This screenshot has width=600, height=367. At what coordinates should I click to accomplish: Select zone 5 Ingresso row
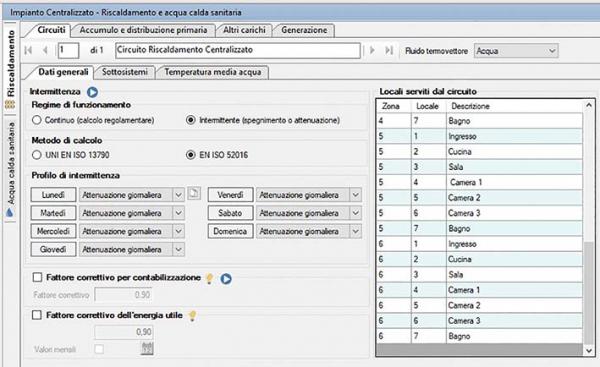(480, 136)
